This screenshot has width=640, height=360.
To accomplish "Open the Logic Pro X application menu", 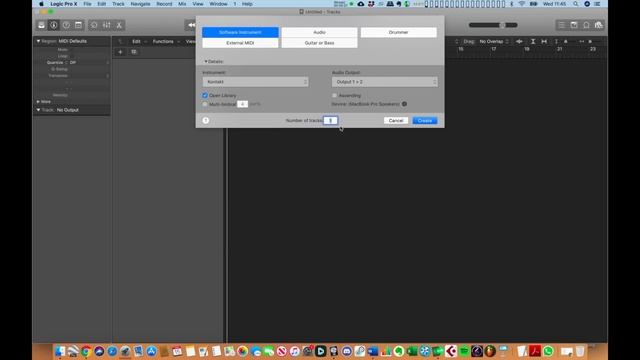I will 64,4.
